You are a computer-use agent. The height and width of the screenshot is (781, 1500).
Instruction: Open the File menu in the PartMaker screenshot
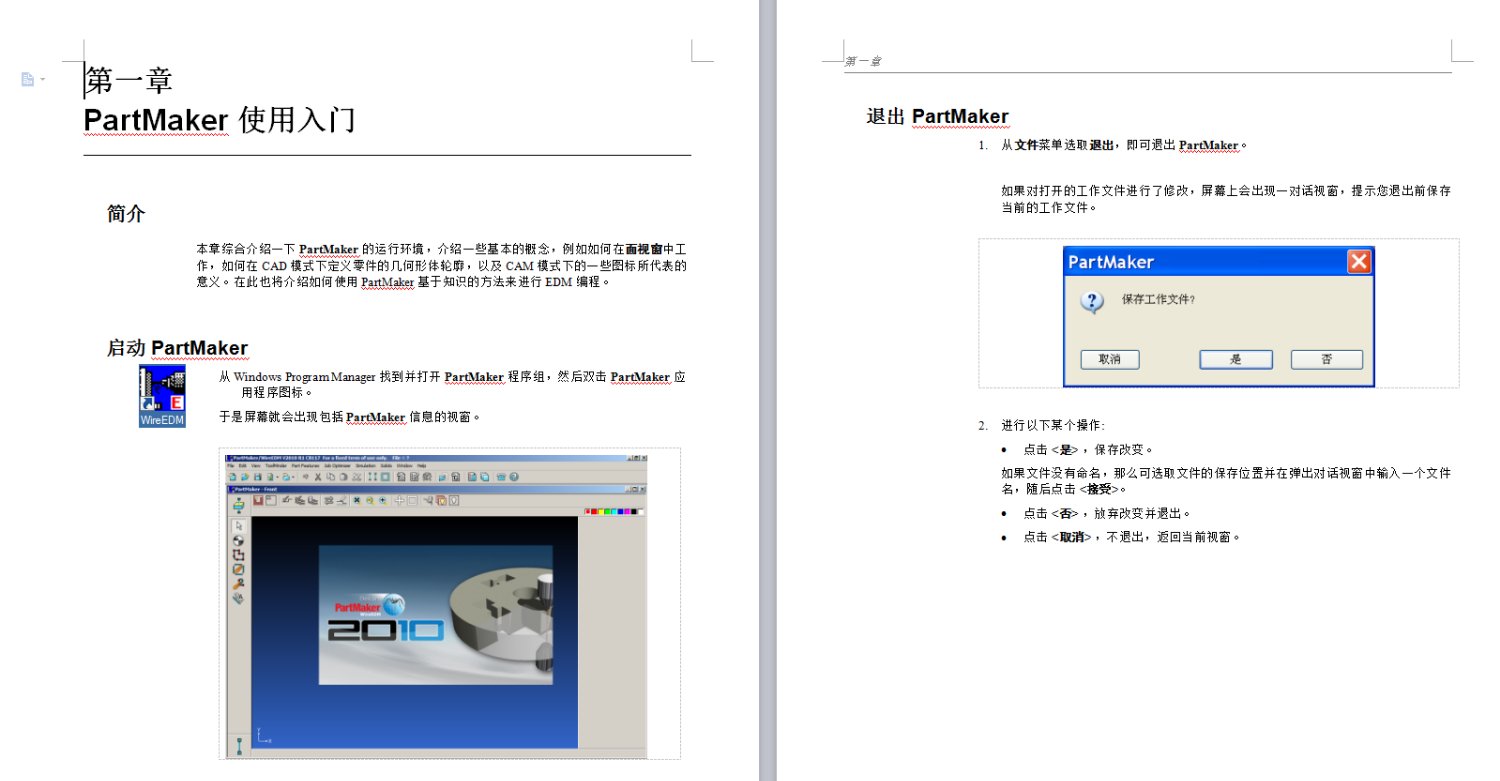[230, 466]
